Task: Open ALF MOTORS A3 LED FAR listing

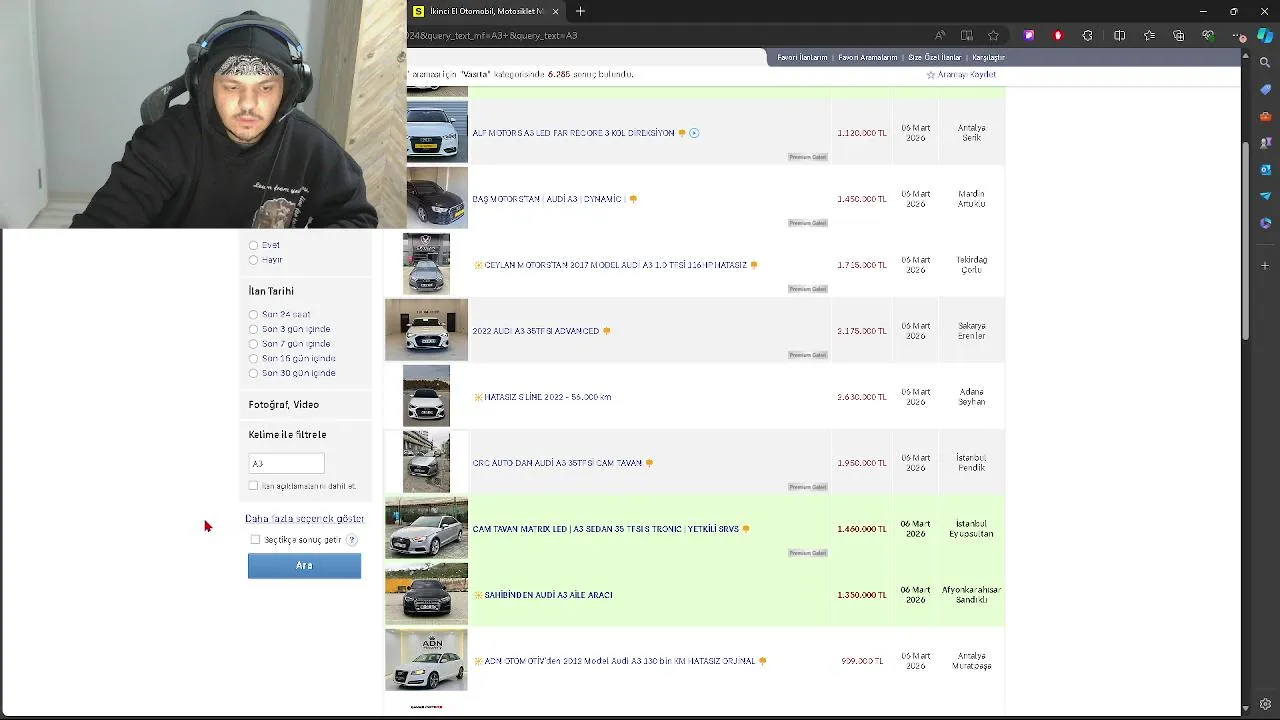Action: pos(573,133)
